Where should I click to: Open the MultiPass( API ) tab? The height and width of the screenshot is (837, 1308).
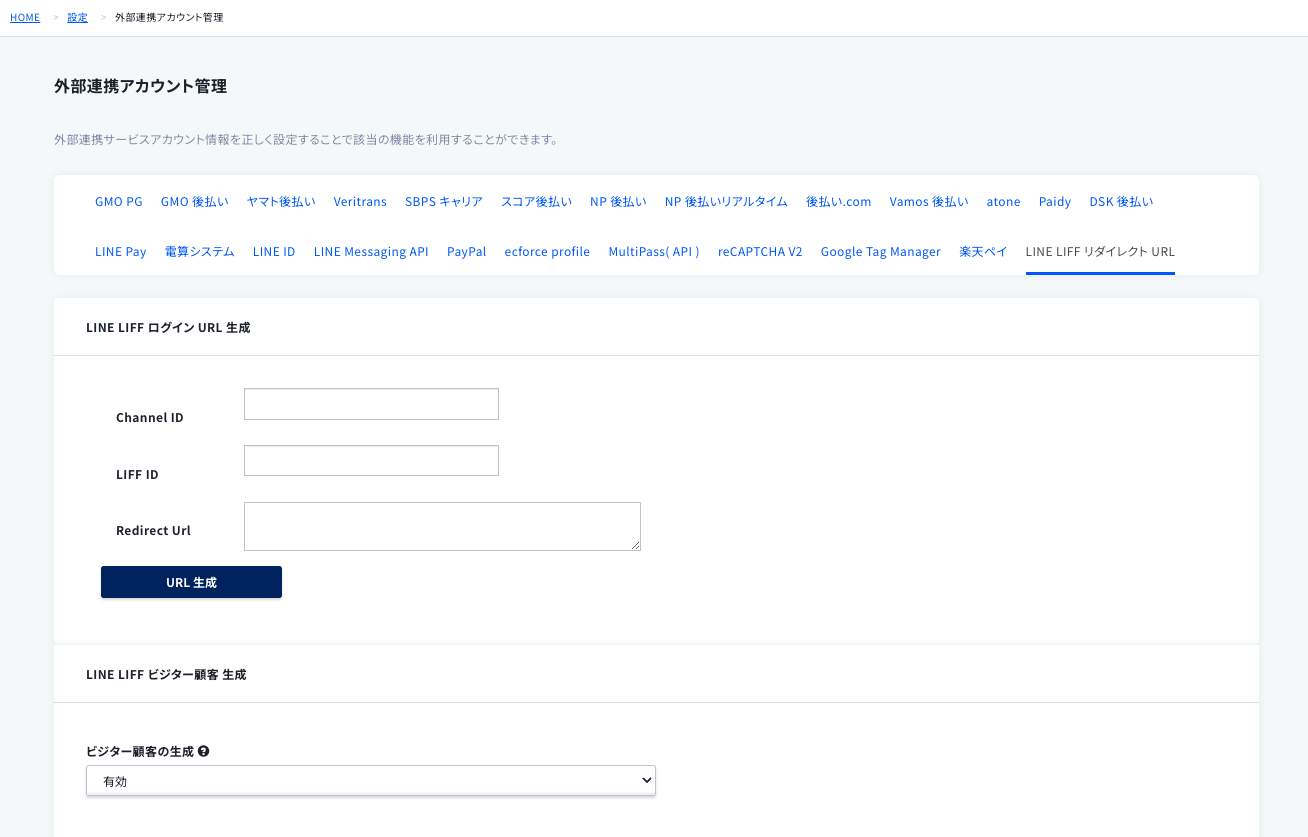[x=653, y=251]
